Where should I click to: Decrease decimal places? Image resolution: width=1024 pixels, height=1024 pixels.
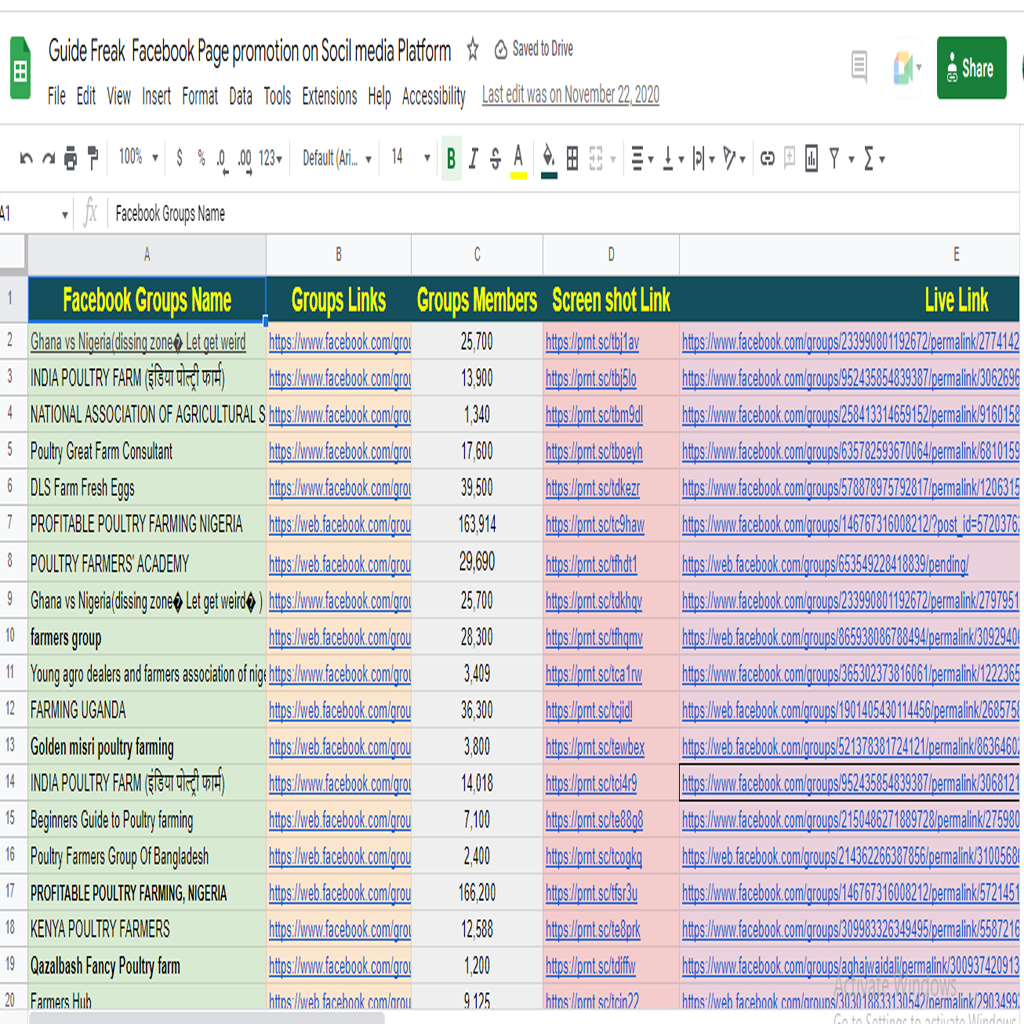tap(222, 159)
